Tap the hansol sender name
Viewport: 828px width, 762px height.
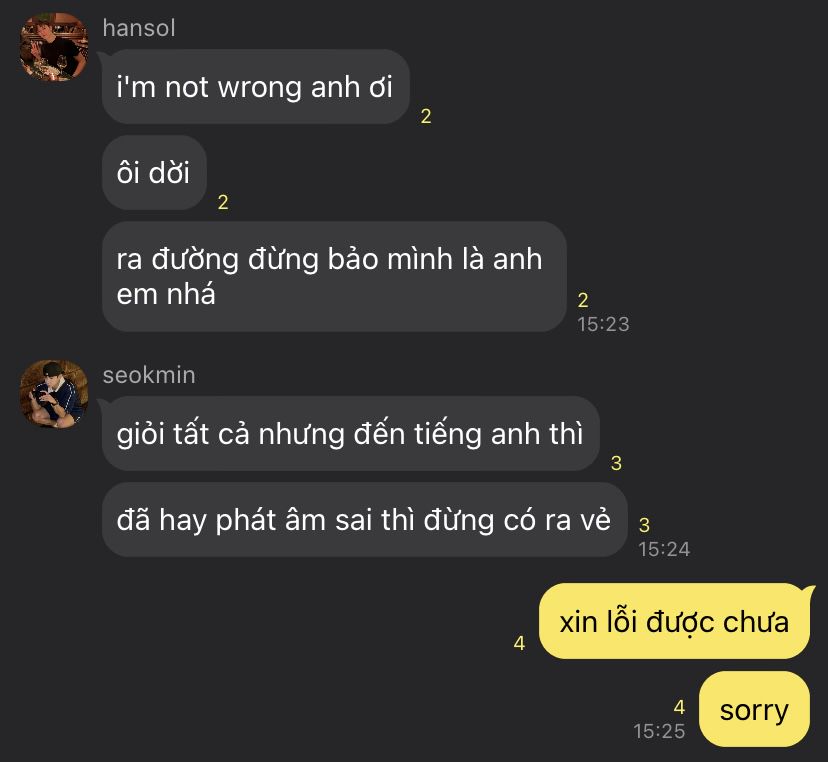tap(139, 28)
